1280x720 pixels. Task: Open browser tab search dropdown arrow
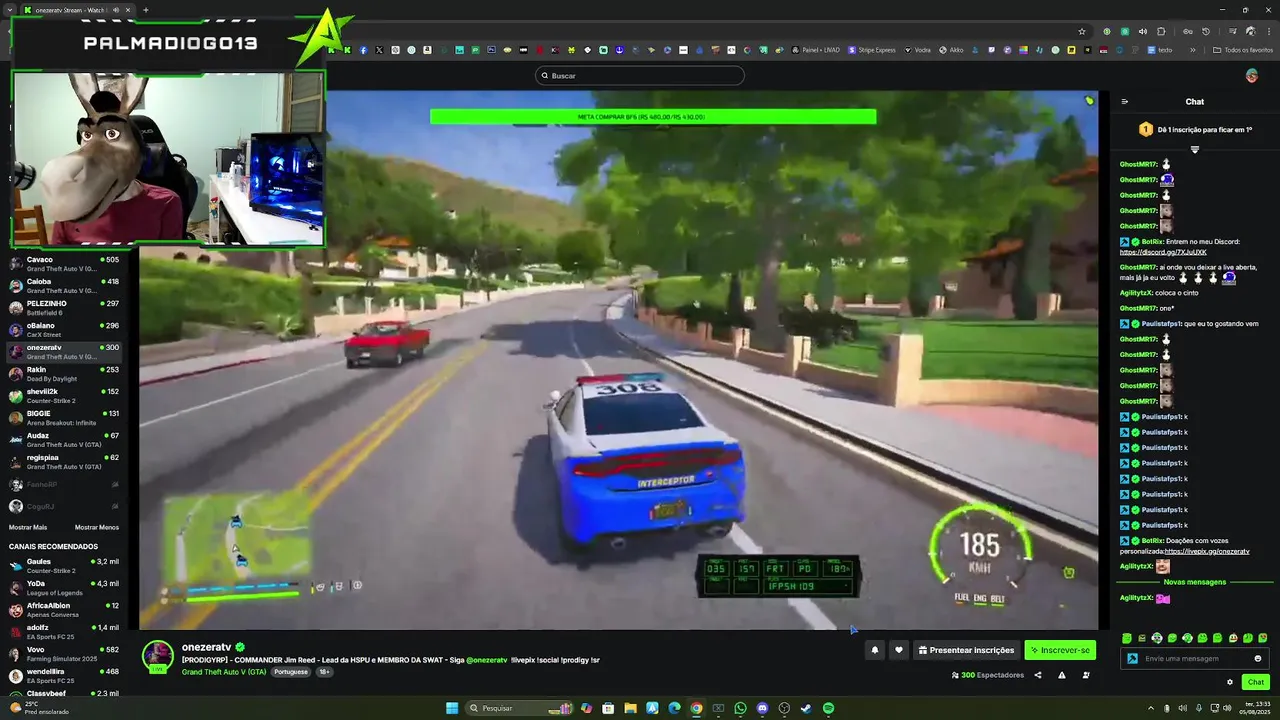[10, 10]
